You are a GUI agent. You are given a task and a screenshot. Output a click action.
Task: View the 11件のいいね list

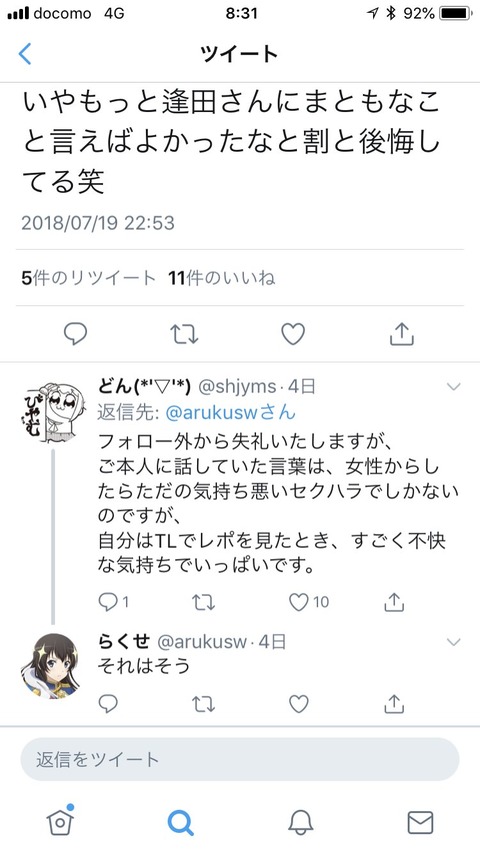point(222,278)
